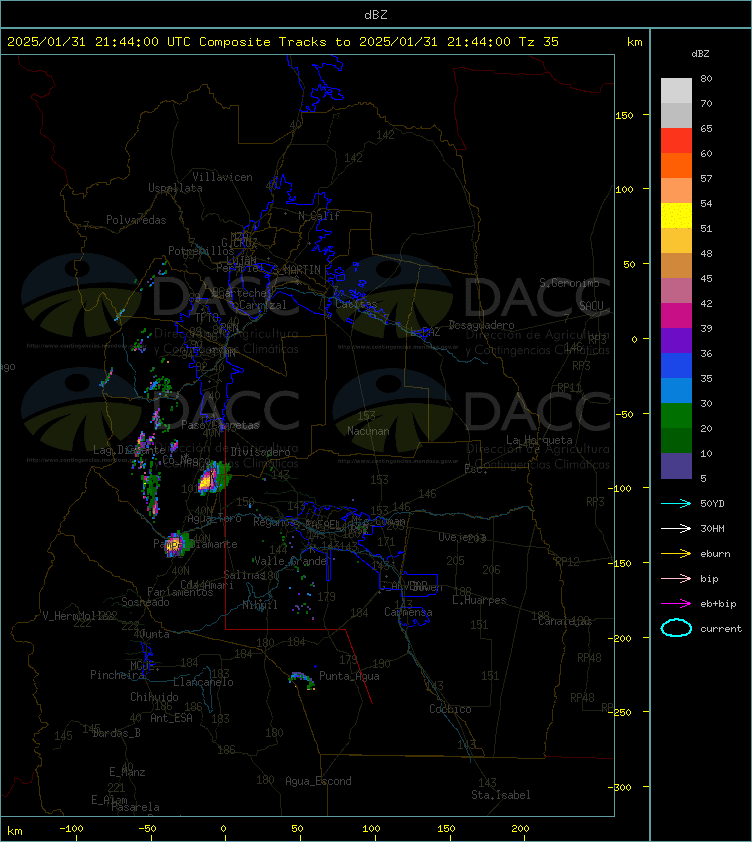Image resolution: width=752 pixels, height=842 pixels.
Task: Click the radar echo beside Punta_Agua
Action: [x=302, y=680]
